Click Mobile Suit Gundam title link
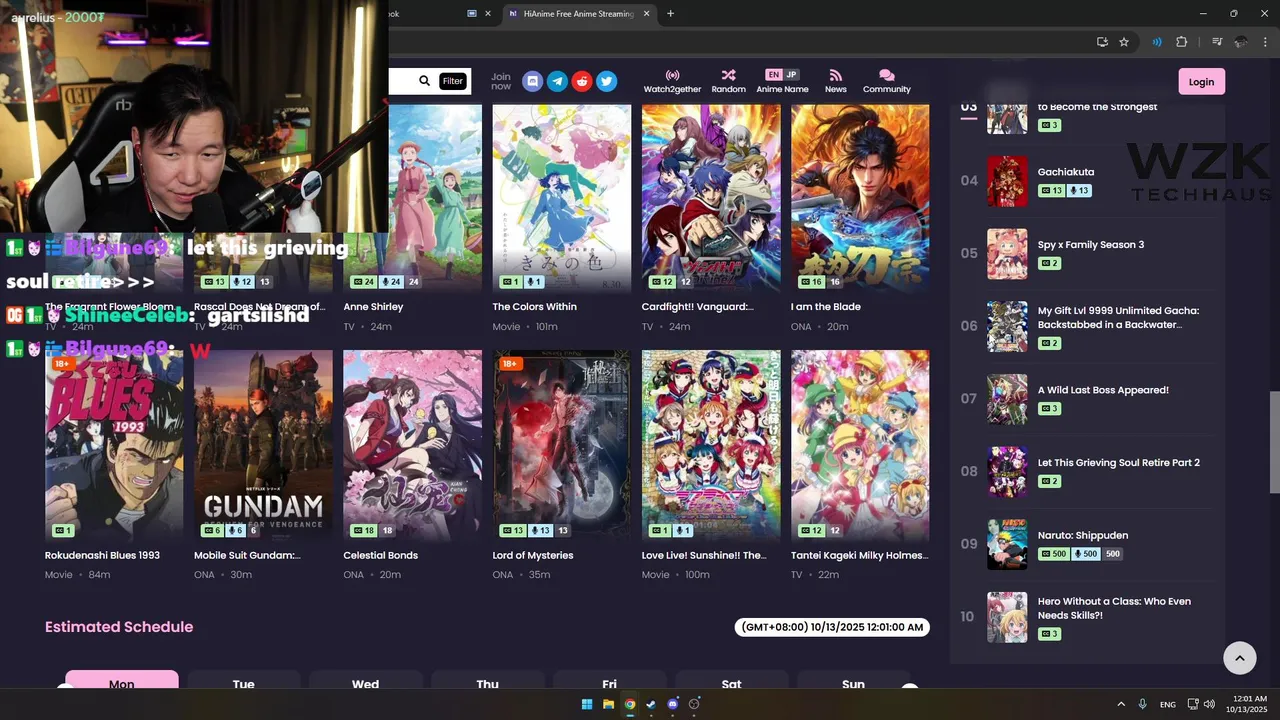This screenshot has width=1280, height=720. (x=247, y=555)
